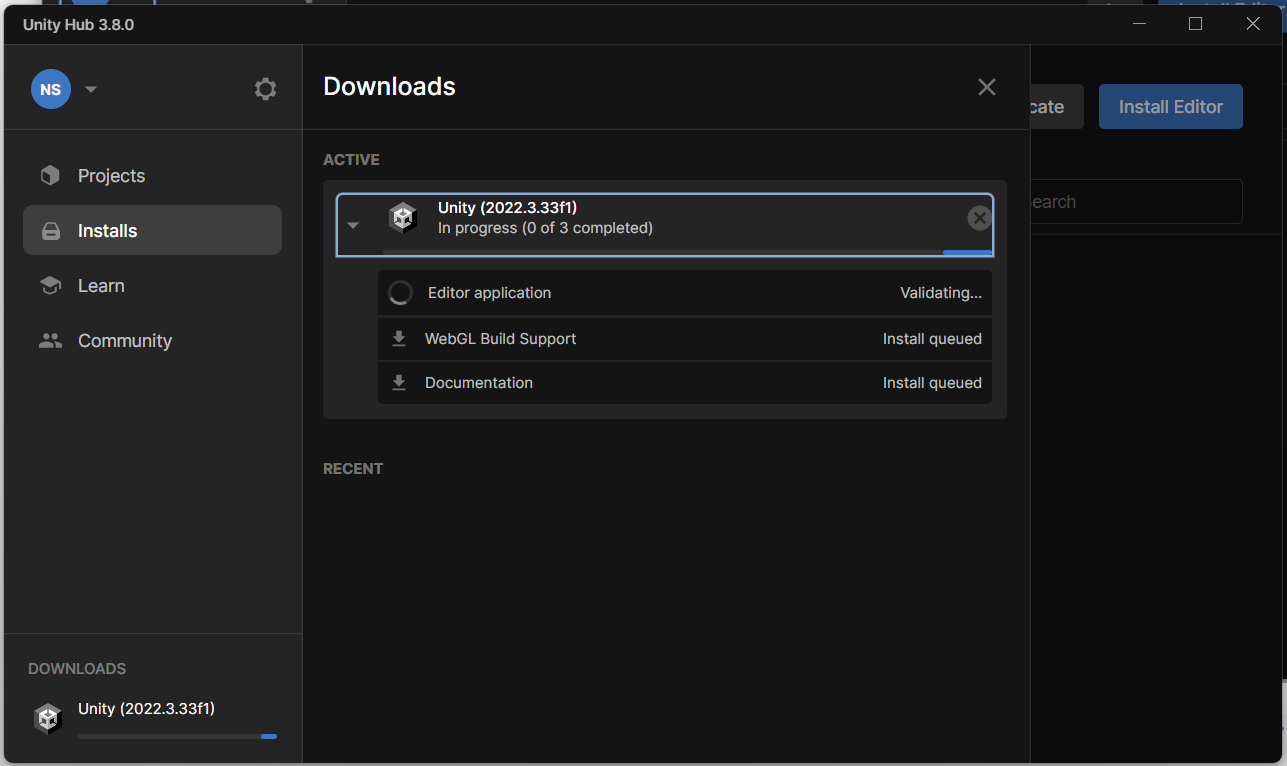Select the WebGL Build Support row text
The width and height of the screenshot is (1287, 766).
coord(500,339)
